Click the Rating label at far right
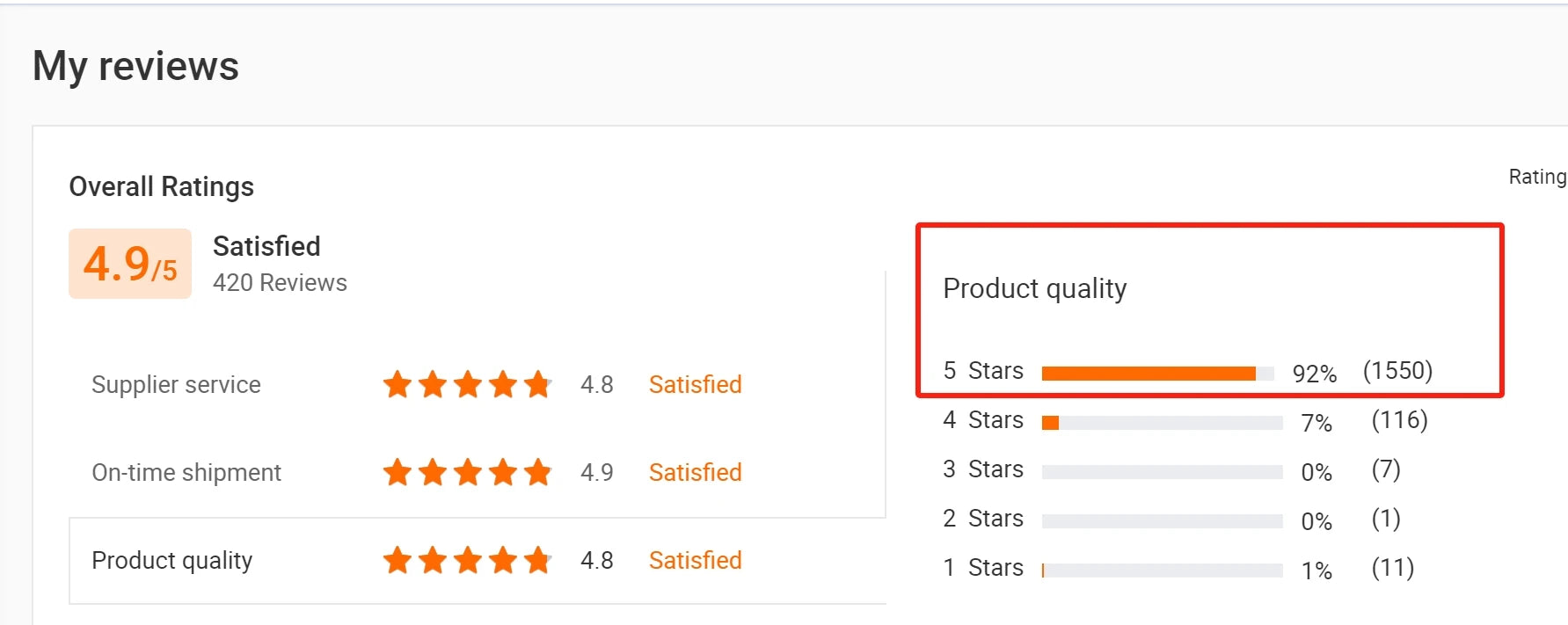The width and height of the screenshot is (1568, 625). [1537, 177]
